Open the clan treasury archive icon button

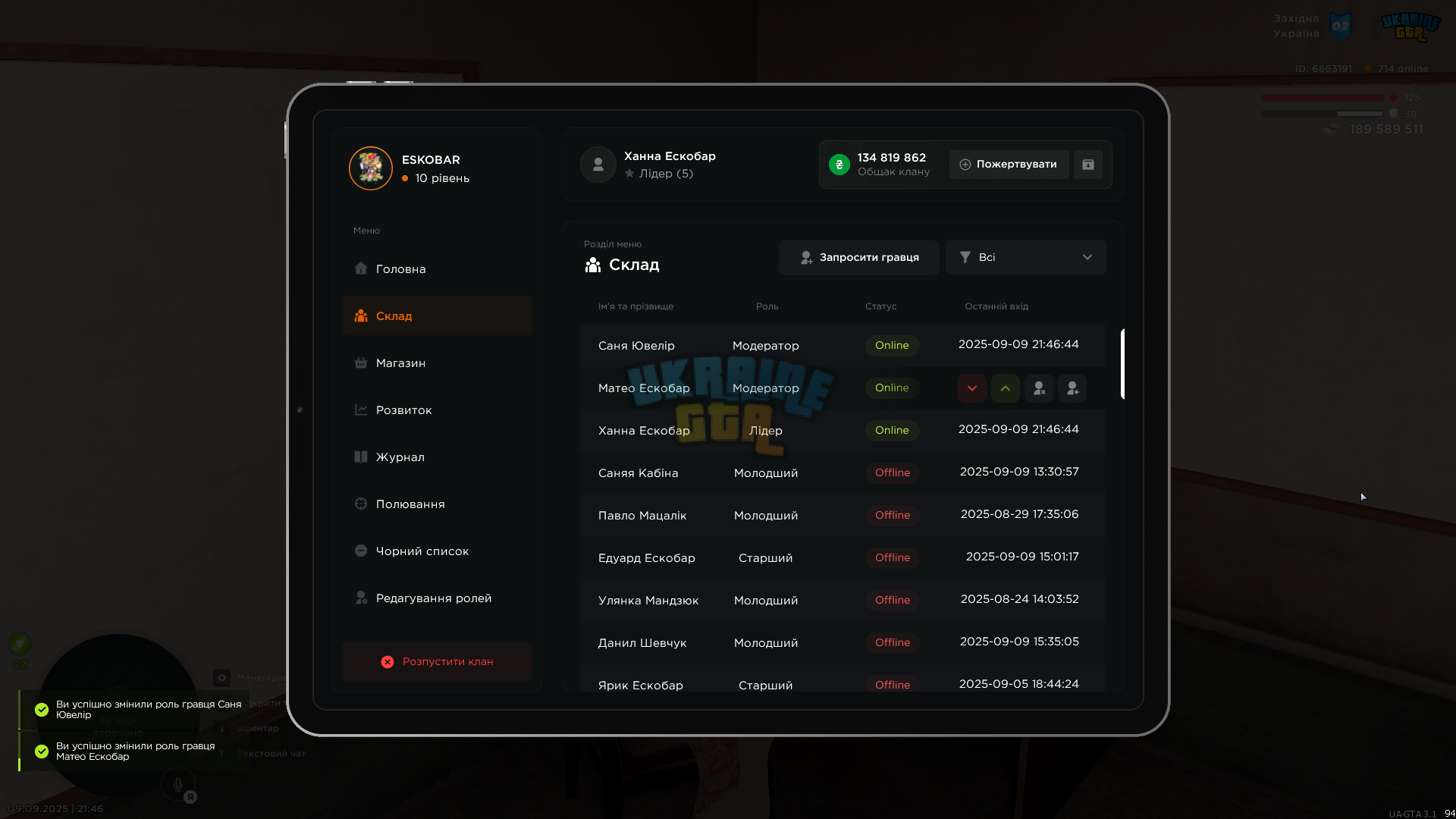click(1087, 165)
